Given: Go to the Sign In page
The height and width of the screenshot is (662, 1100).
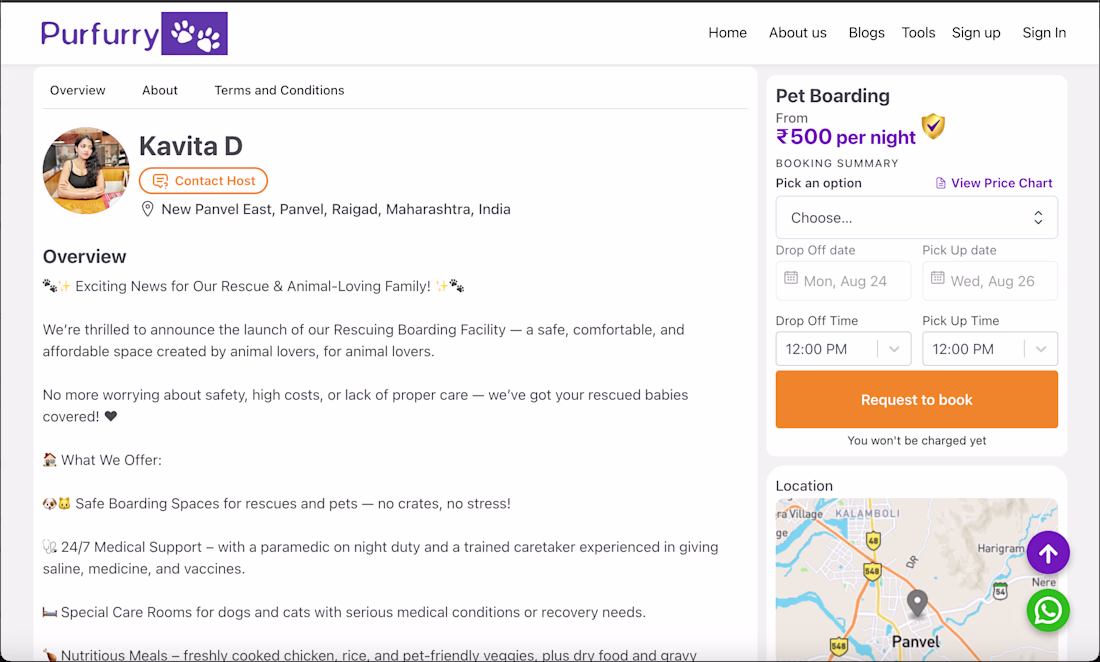Looking at the screenshot, I should click(x=1044, y=33).
